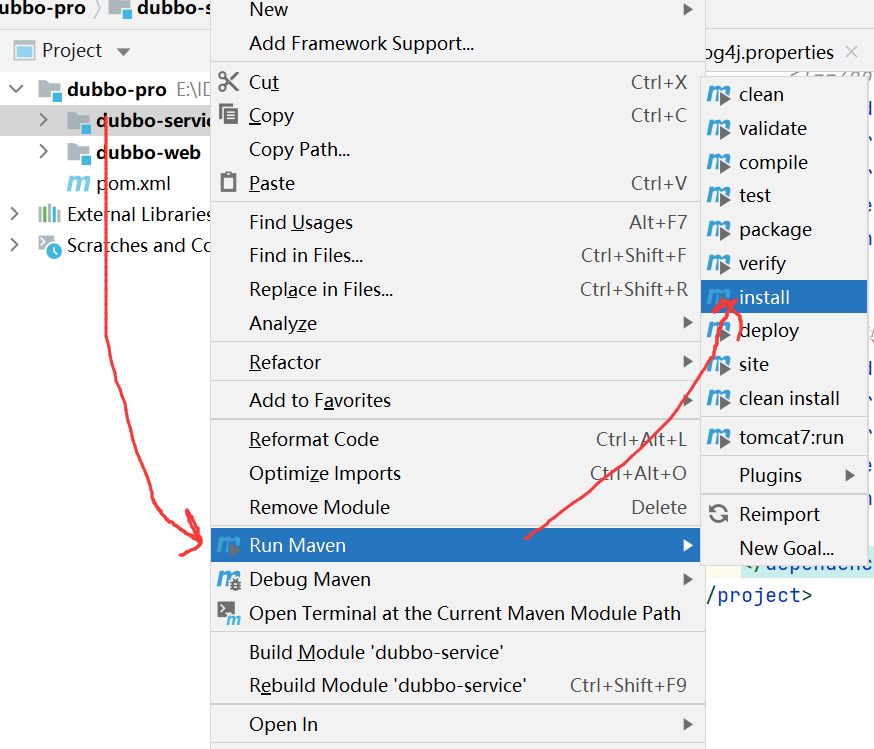Click the Maven icon beside verify

pyautogui.click(x=718, y=264)
